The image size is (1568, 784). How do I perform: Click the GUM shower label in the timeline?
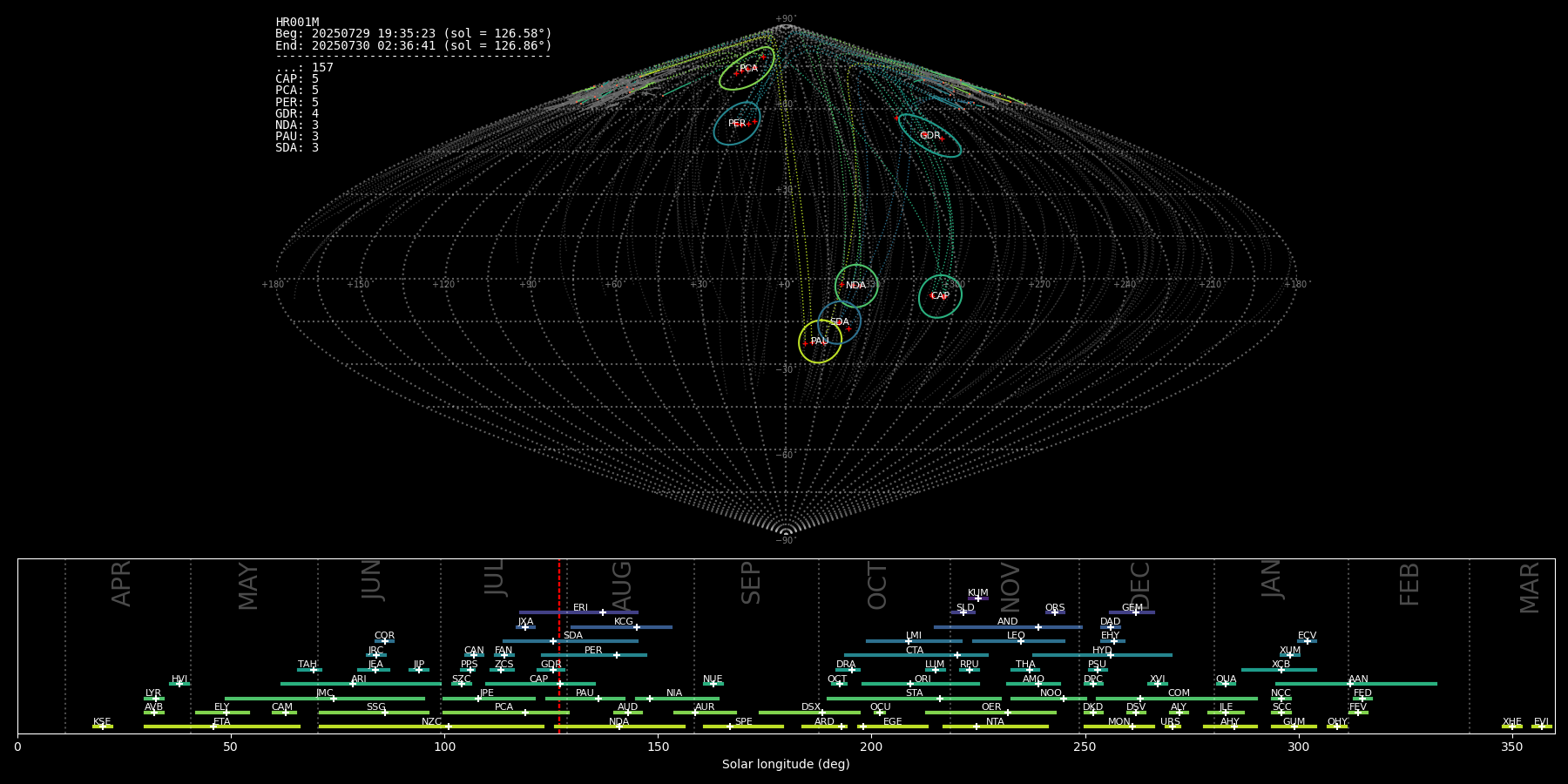[x=1294, y=722]
